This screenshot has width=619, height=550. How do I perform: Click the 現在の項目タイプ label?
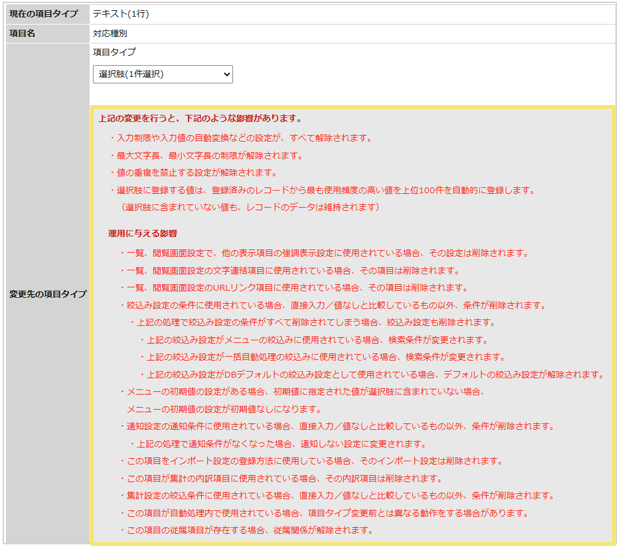coord(44,14)
